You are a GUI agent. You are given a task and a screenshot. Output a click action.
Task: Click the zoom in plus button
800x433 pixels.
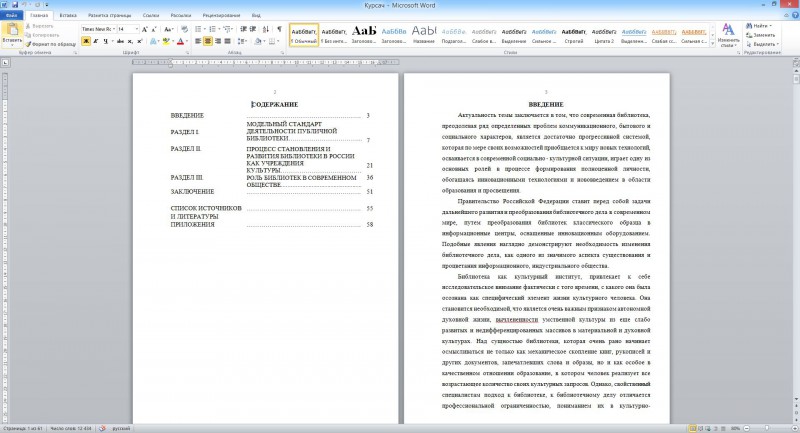click(x=794, y=428)
